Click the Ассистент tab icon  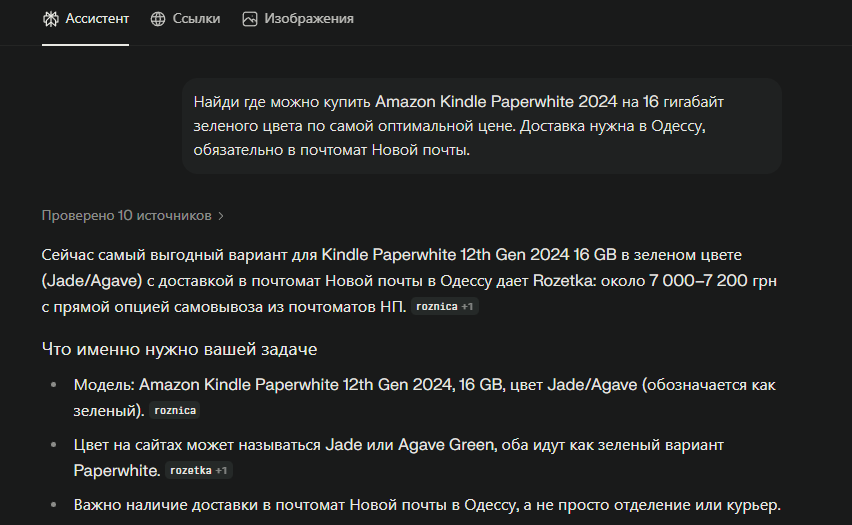[x=50, y=19]
